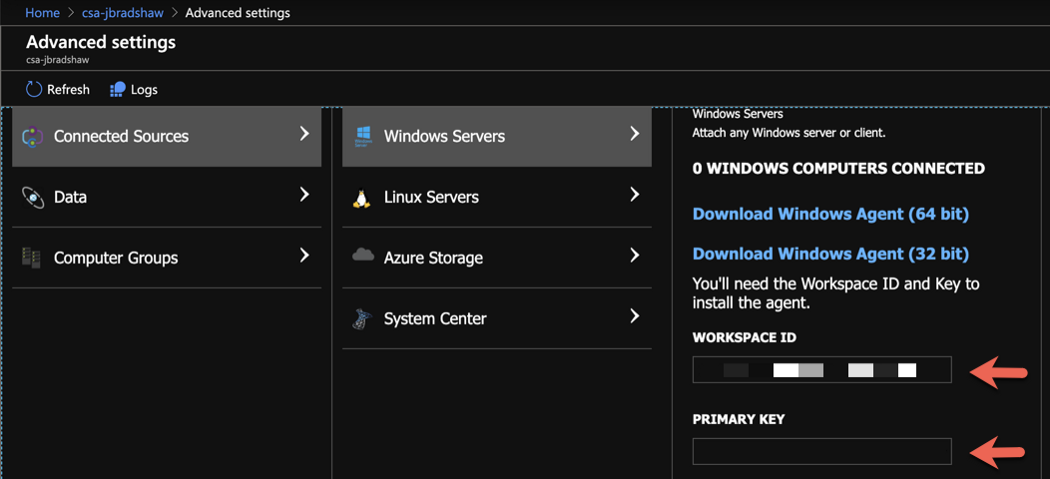Go to Home in the breadcrumb
Image resolution: width=1050 pixels, height=479 pixels.
coord(42,13)
